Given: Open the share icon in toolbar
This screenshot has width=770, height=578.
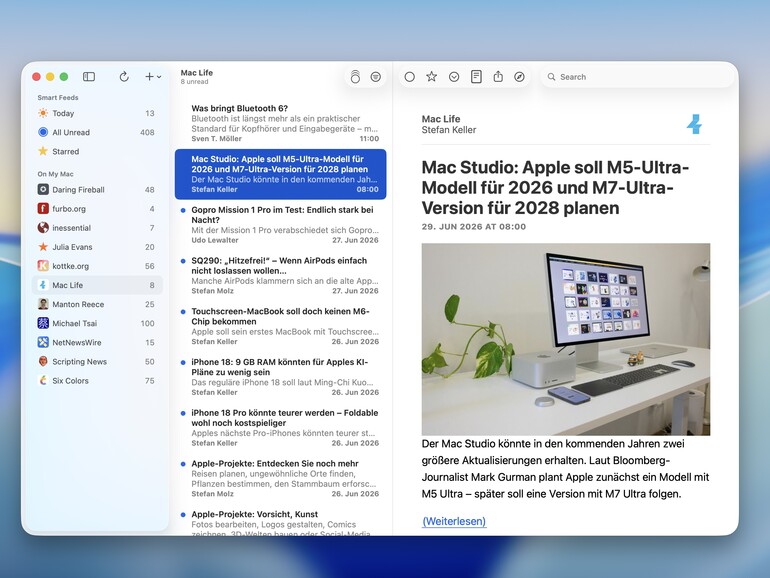Looking at the screenshot, I should (x=498, y=77).
